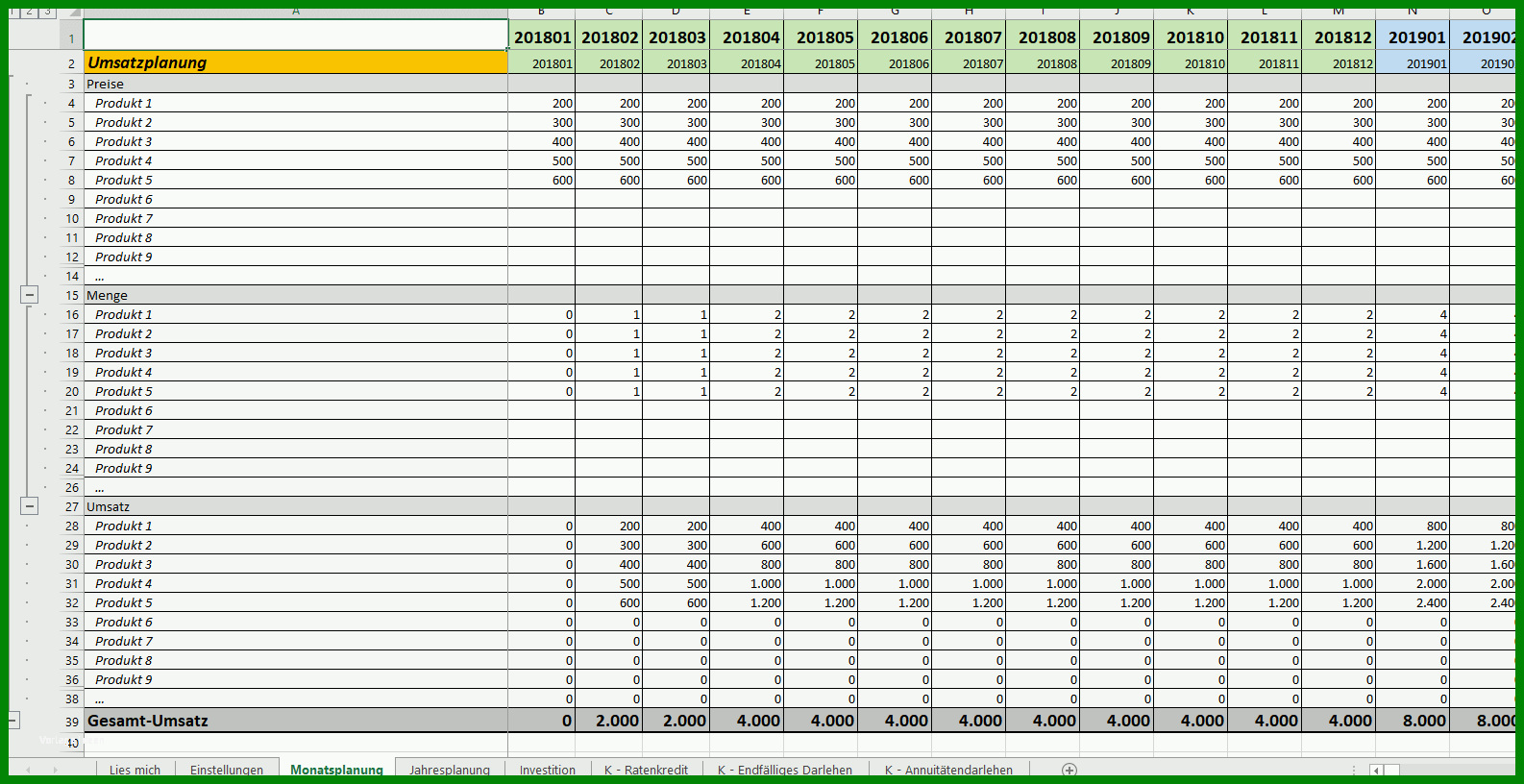Image resolution: width=1524 pixels, height=784 pixels.
Task: Click Gesamt-Umsatz 8.000 in 201901 column
Action: point(1413,721)
